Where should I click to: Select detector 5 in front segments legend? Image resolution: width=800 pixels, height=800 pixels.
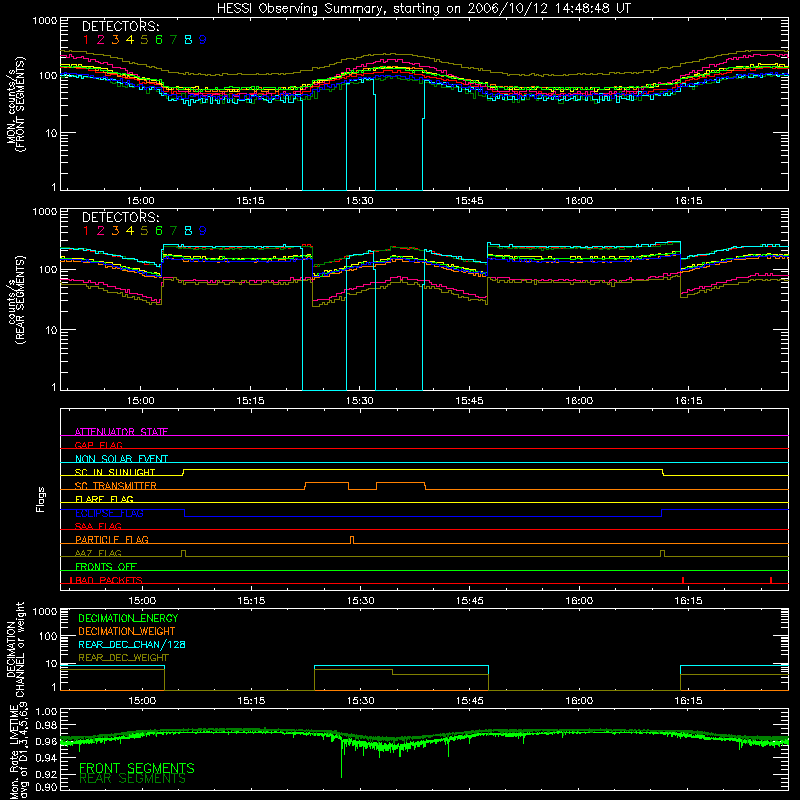click(144, 40)
